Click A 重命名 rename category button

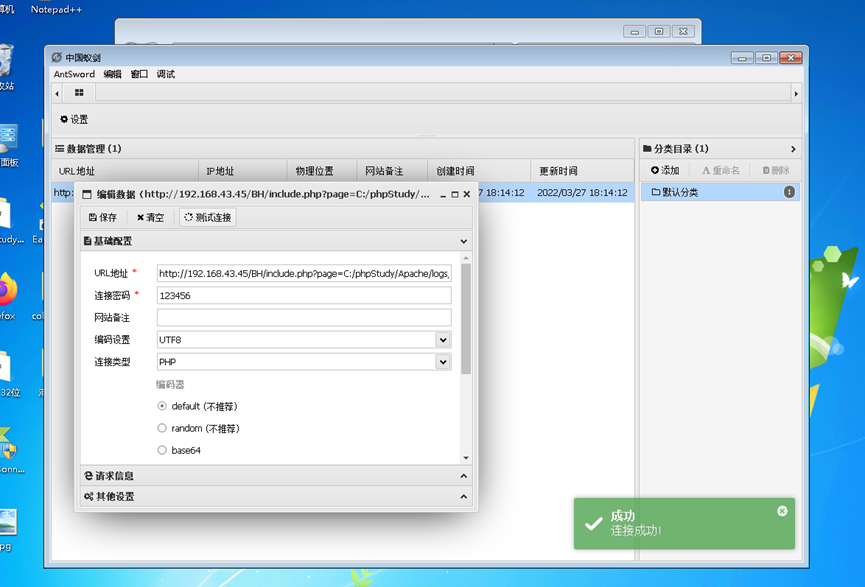[720, 170]
